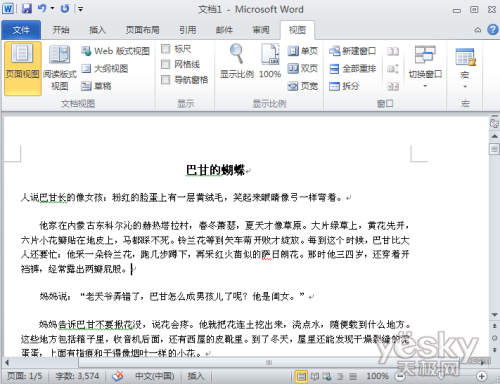This screenshot has width=500, height=384.
Task: Open the File (文件) tab
Action: (x=21, y=30)
